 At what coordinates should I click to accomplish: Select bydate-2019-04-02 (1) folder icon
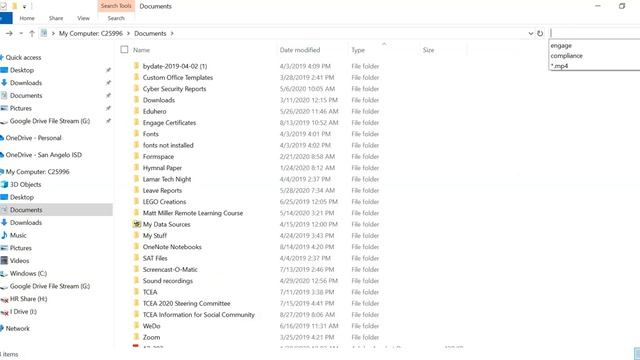(x=136, y=66)
